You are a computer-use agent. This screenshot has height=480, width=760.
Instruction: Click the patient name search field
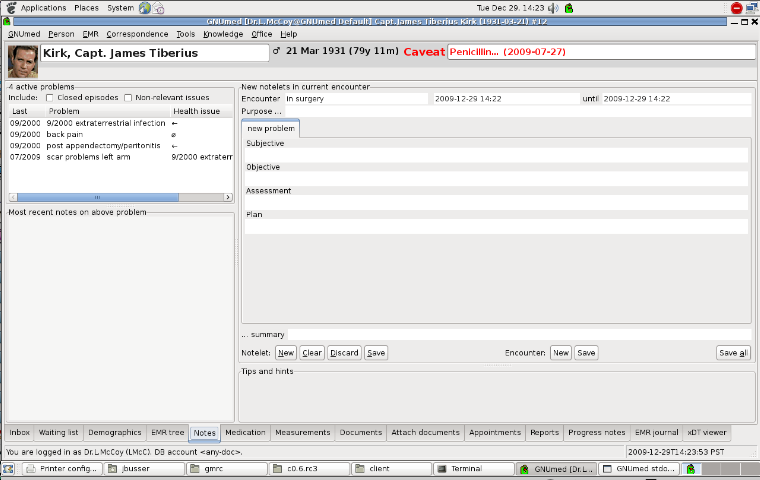point(155,53)
